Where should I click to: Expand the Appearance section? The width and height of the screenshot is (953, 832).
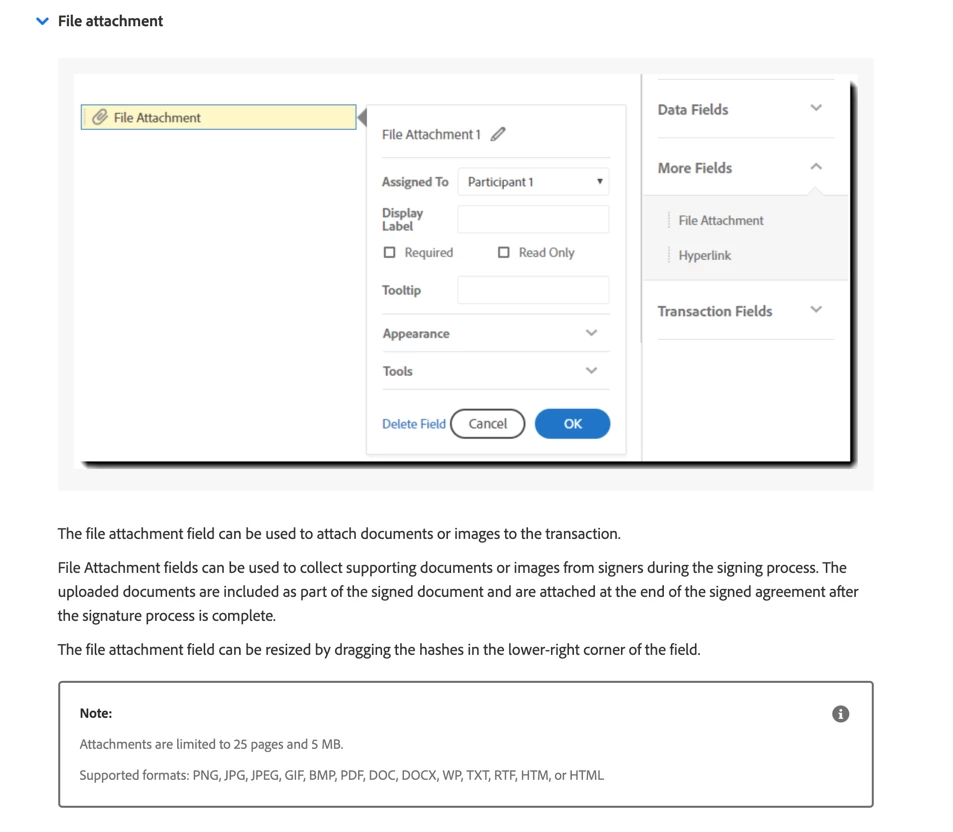(x=495, y=333)
